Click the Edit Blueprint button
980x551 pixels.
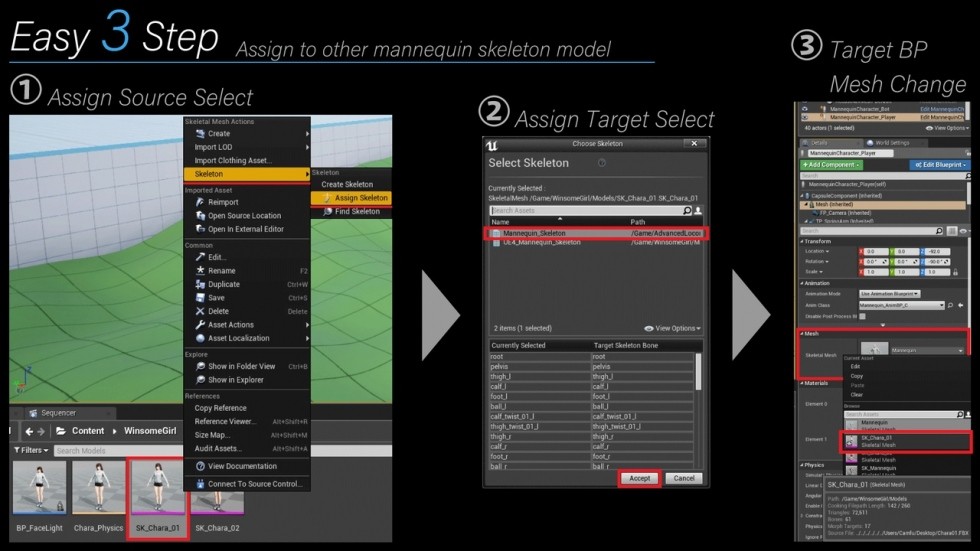(940, 165)
